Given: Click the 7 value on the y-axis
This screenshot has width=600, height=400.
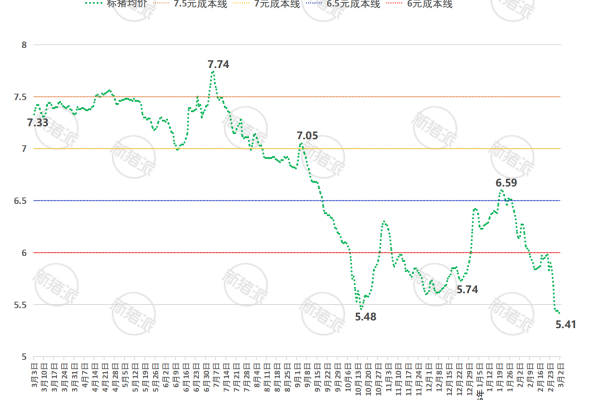Looking at the screenshot, I should coord(22,149).
